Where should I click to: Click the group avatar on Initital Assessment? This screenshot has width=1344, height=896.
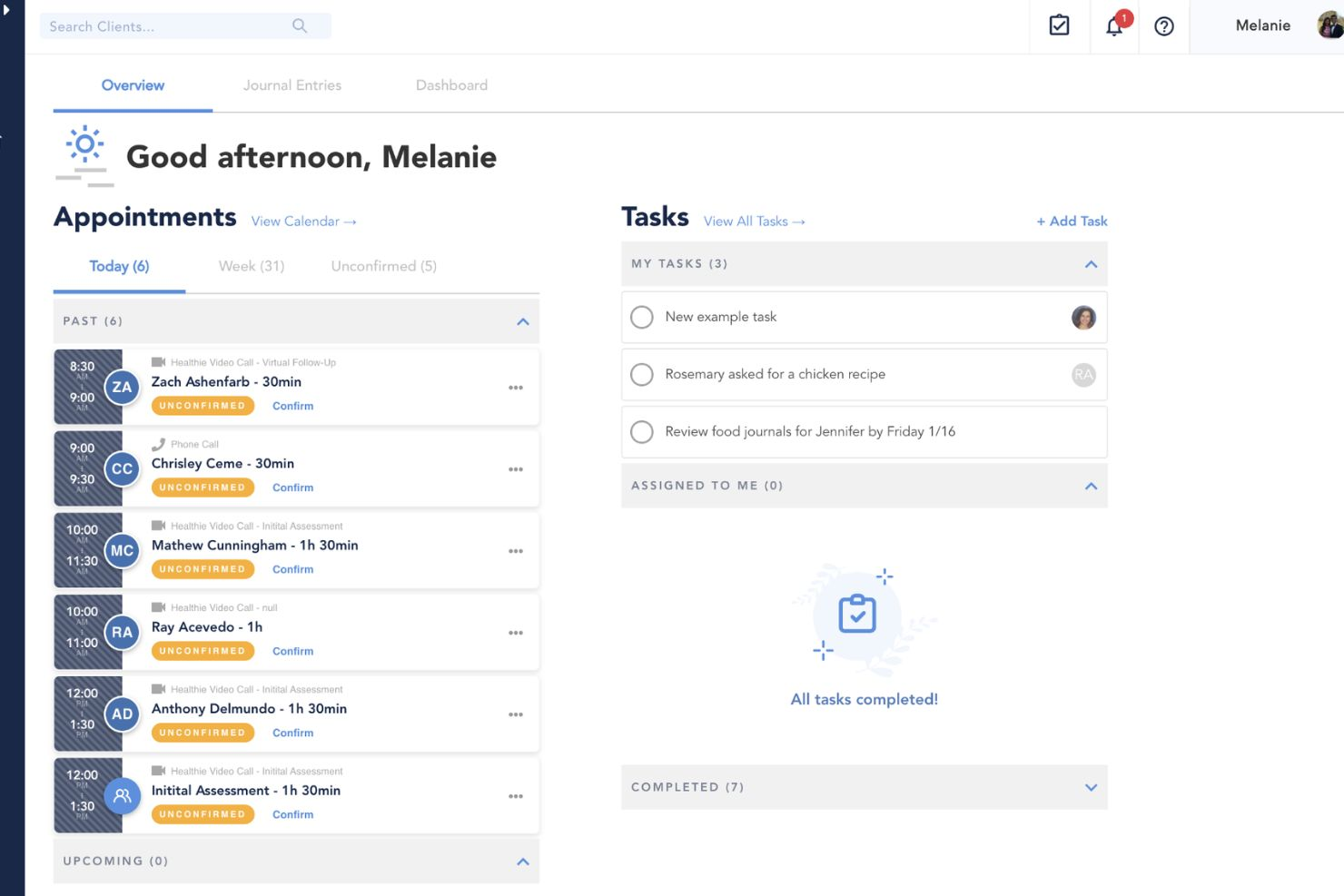pos(122,796)
